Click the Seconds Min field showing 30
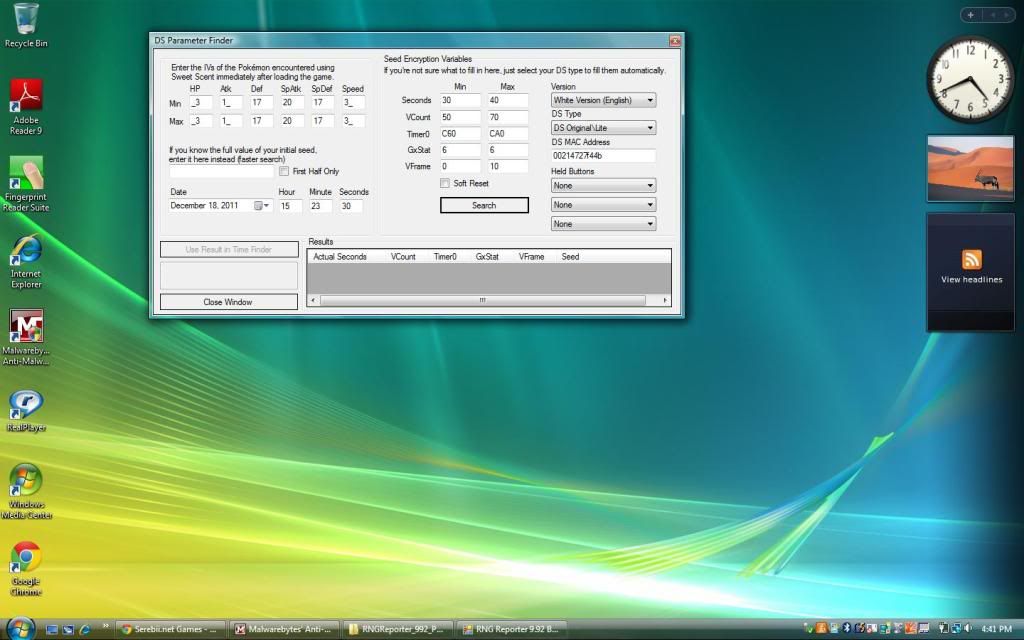The image size is (1024, 640). (x=460, y=100)
